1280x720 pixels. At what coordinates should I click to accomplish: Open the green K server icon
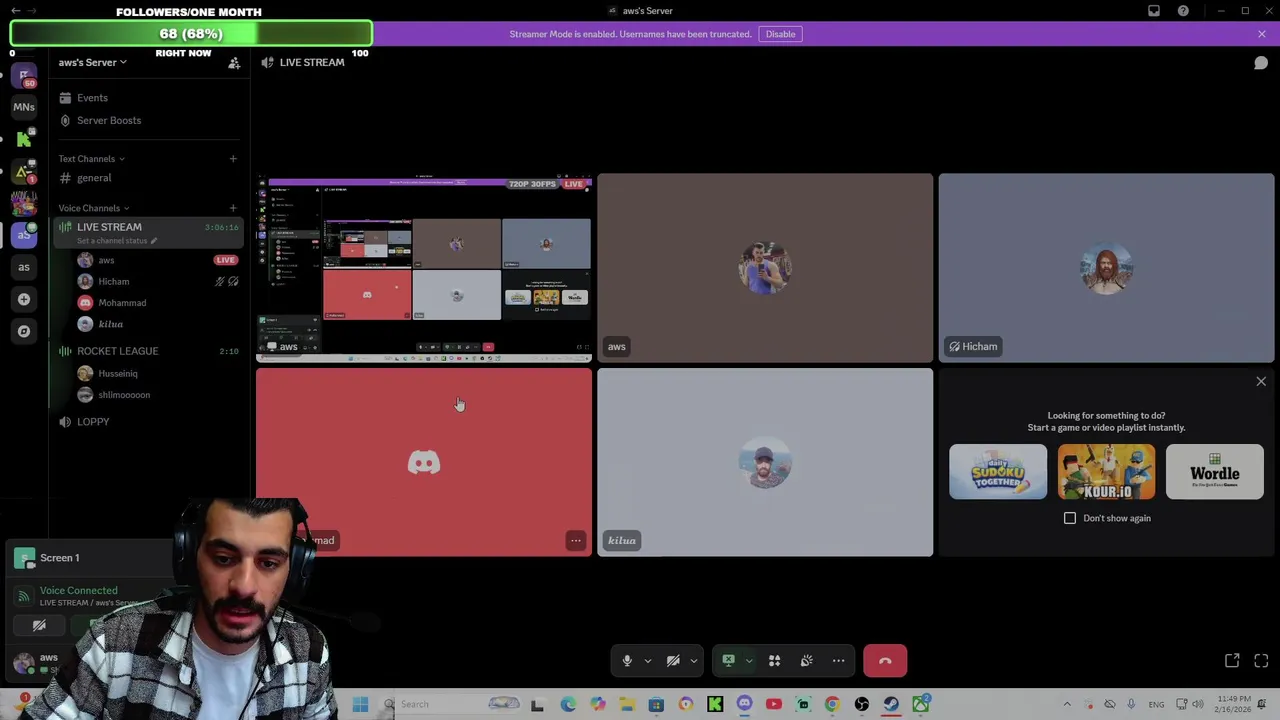(24, 139)
